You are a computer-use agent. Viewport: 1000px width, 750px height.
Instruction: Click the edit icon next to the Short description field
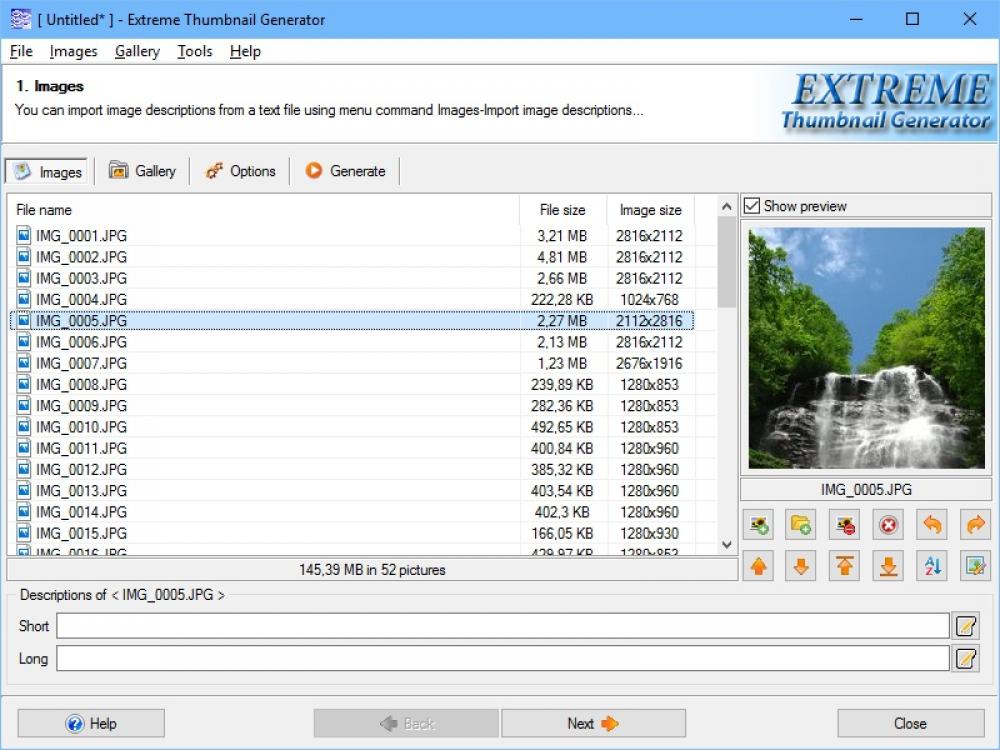pos(966,625)
